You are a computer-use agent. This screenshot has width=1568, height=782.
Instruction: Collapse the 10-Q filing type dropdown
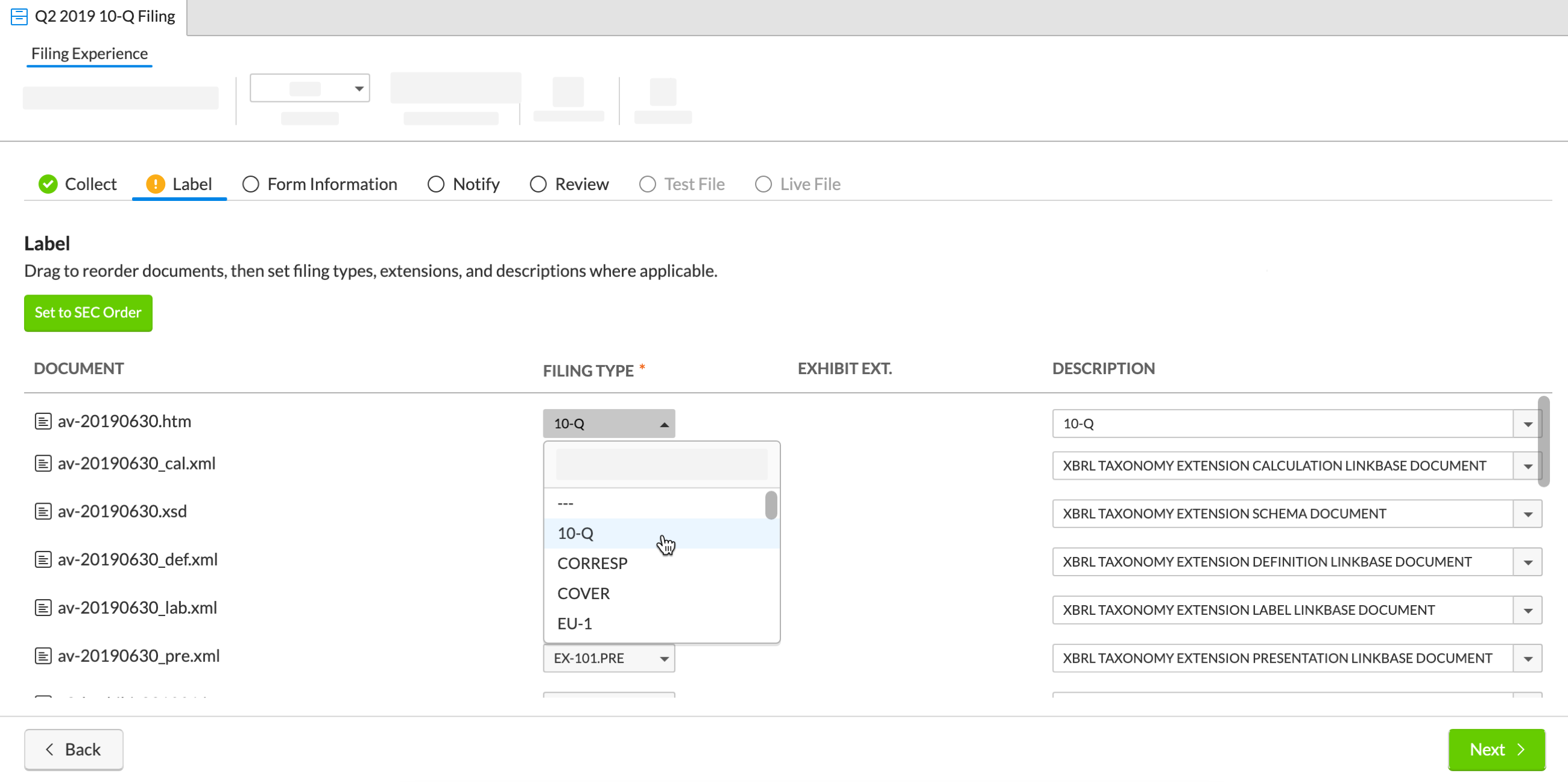point(609,423)
